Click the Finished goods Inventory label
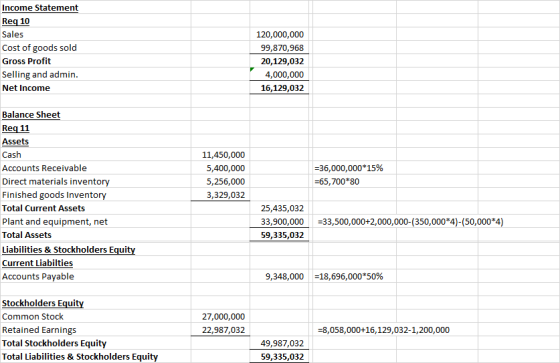The width and height of the screenshot is (560, 363). pyautogui.click(x=54, y=195)
